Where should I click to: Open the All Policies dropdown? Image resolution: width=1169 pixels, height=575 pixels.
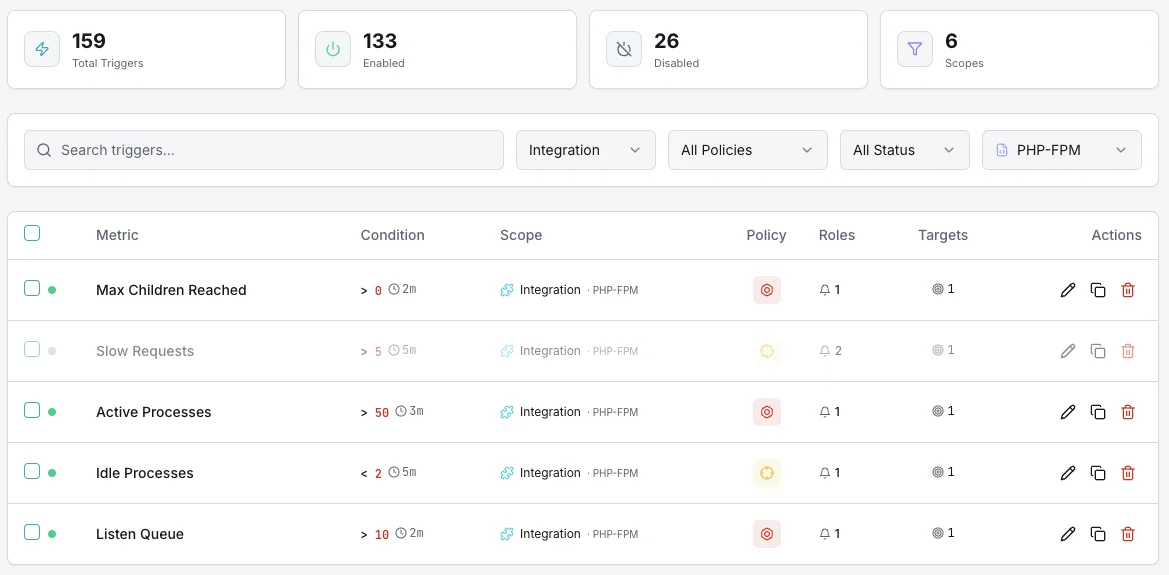748,150
